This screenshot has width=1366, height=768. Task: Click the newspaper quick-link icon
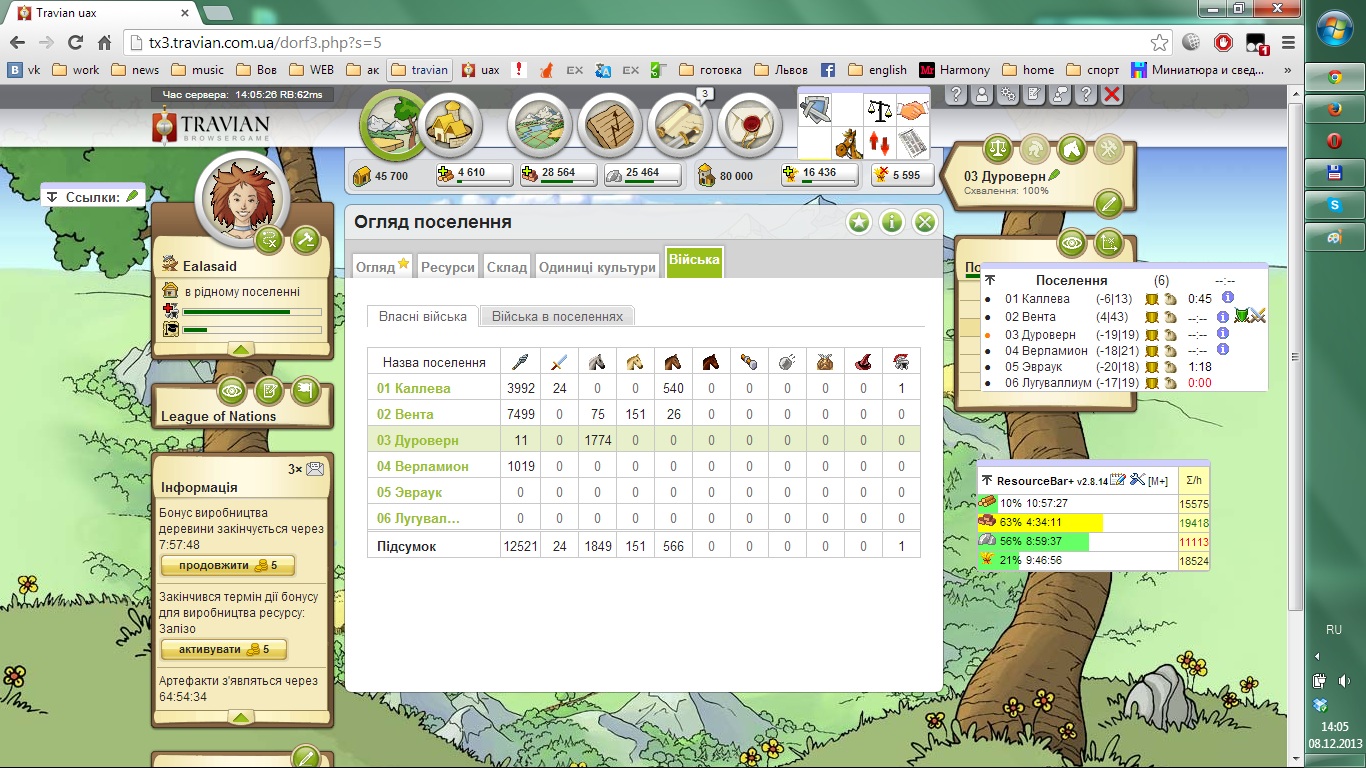[911, 143]
